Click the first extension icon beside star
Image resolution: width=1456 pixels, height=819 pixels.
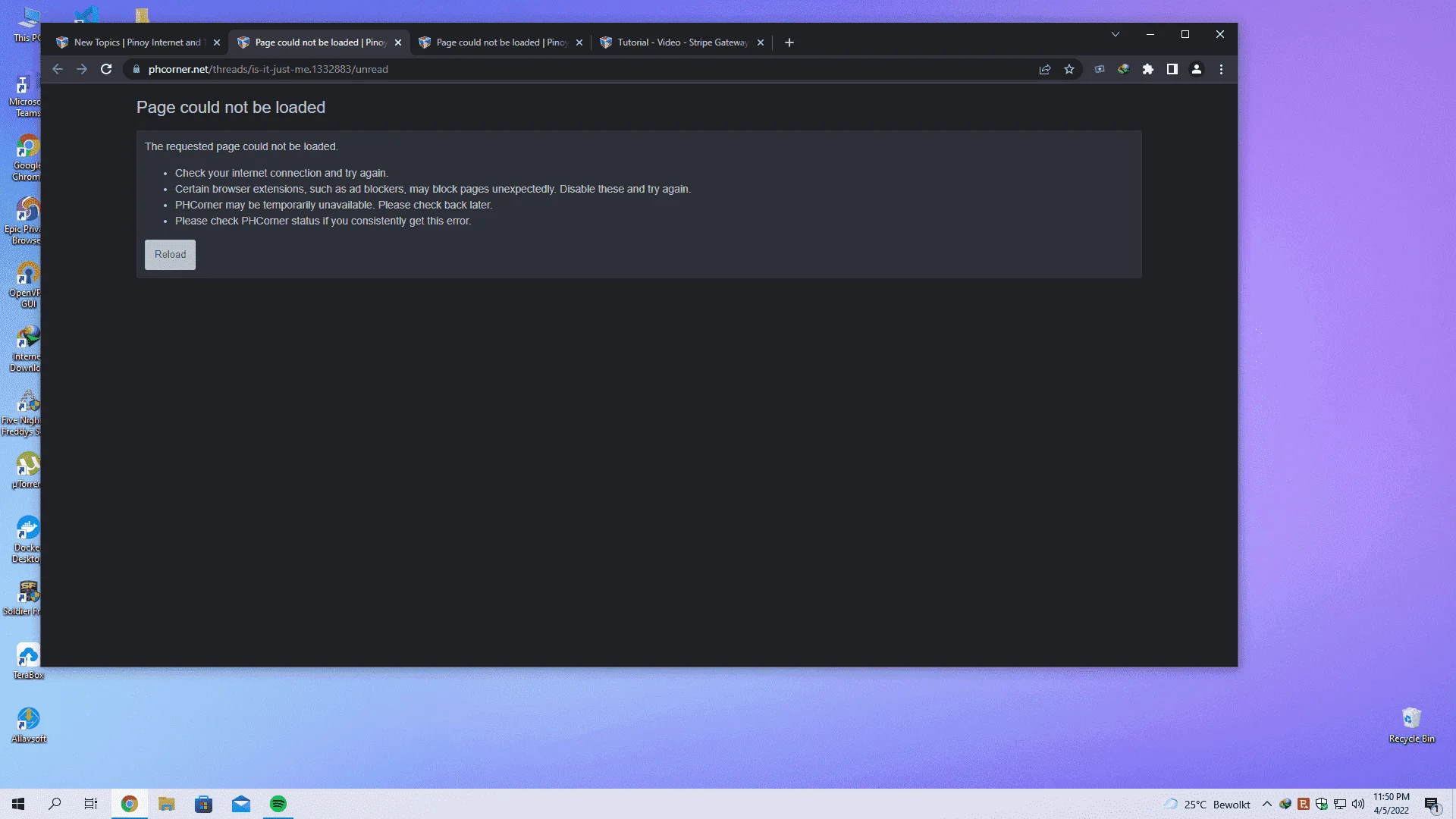click(x=1100, y=69)
